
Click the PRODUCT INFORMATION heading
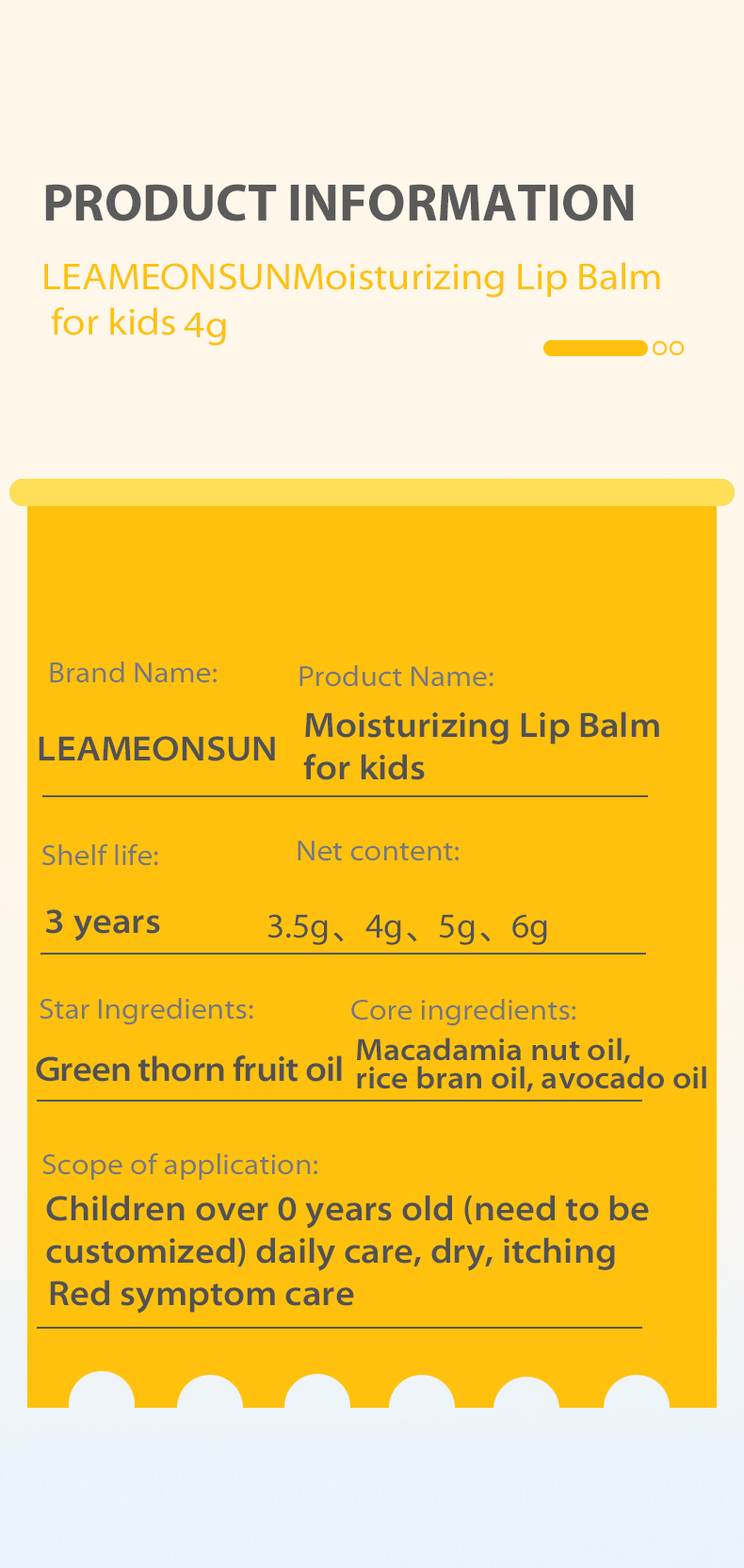(x=339, y=204)
